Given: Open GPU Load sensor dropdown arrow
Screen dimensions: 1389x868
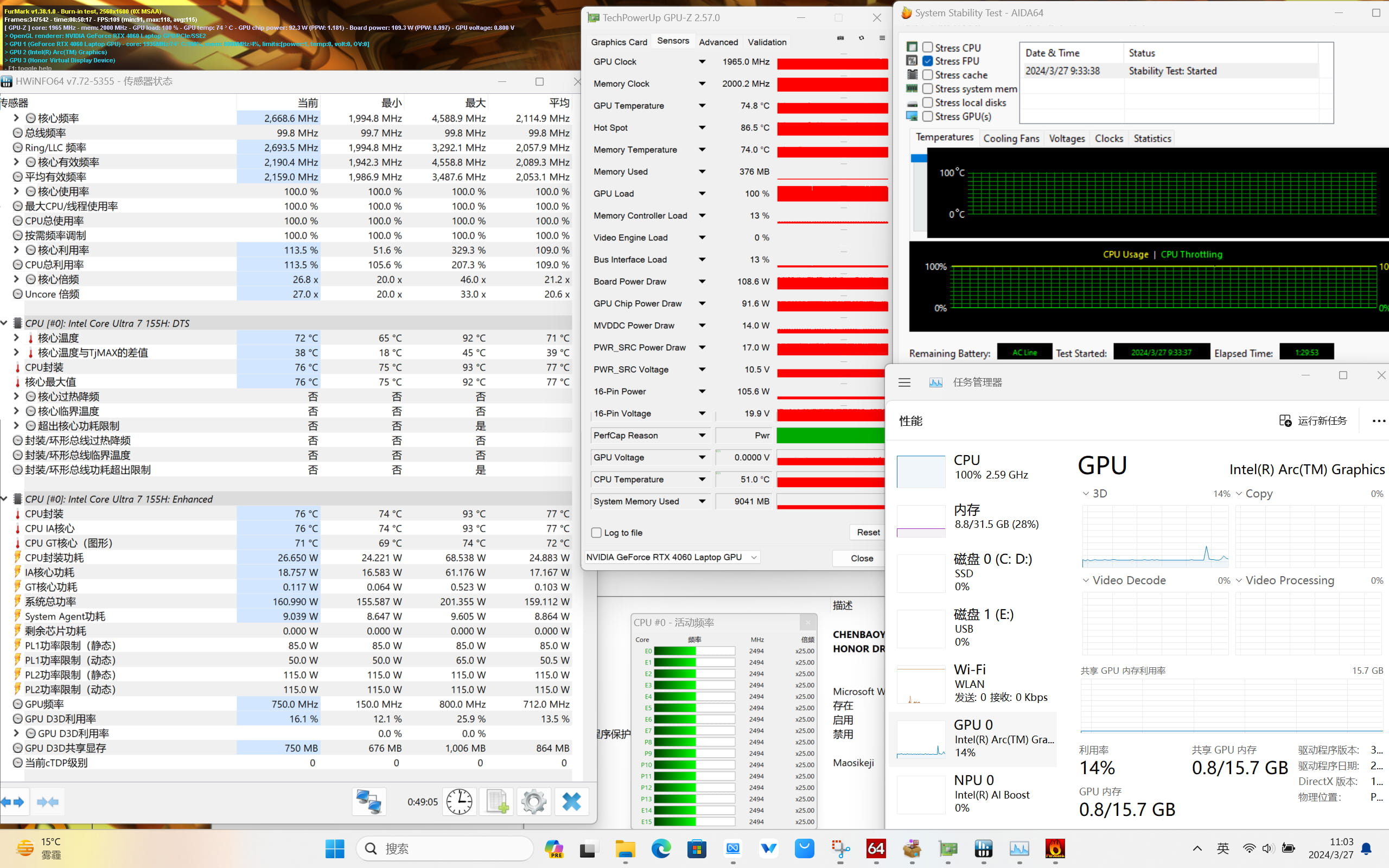Looking at the screenshot, I should [702, 194].
